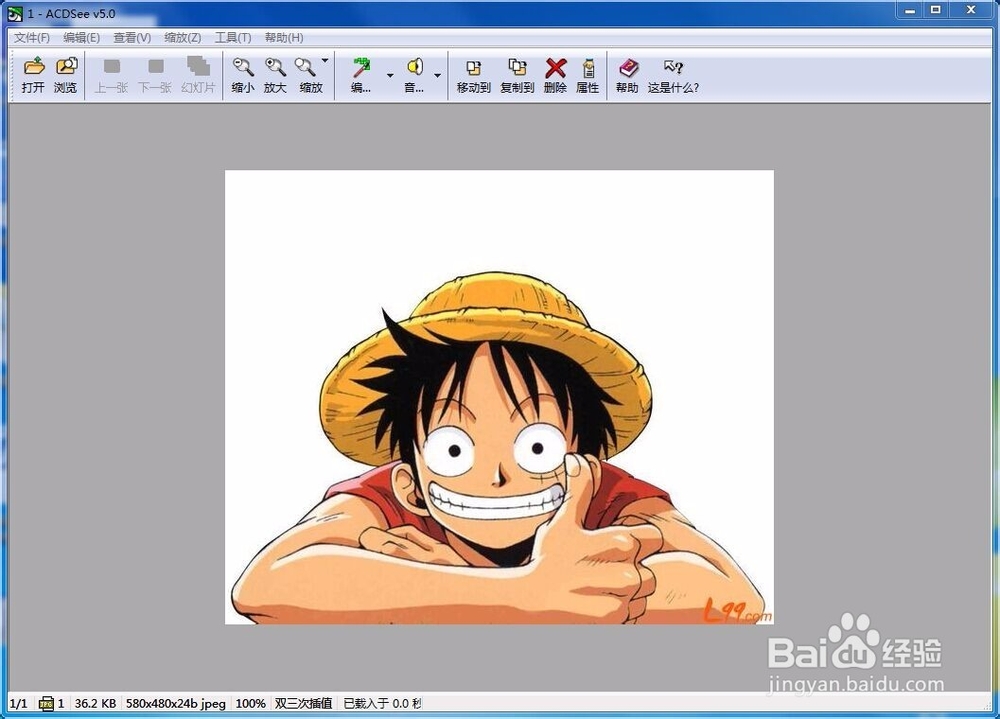This screenshot has width=1000, height=719.
Task: Expand the audio 音... dropdown arrow
Action: pos(438,75)
